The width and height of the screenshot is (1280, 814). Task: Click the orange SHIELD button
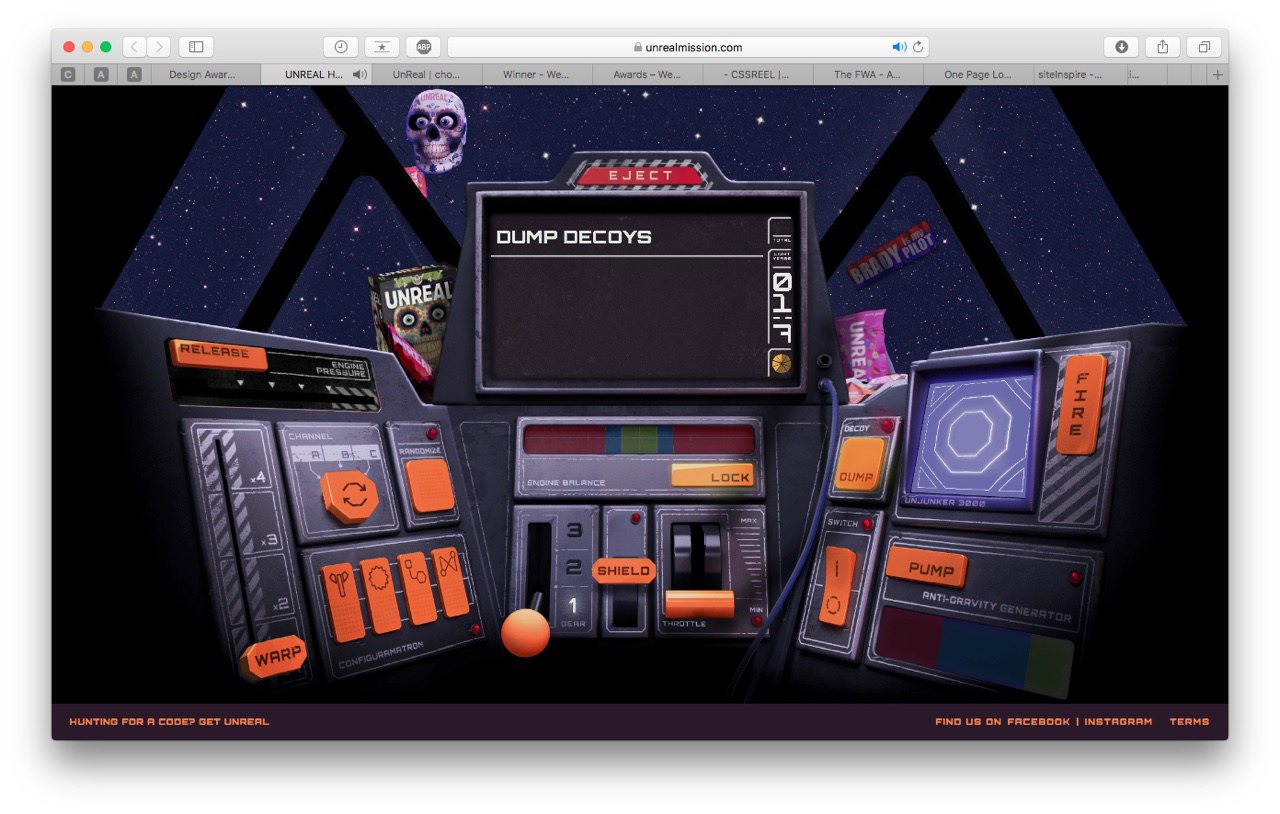click(x=624, y=571)
